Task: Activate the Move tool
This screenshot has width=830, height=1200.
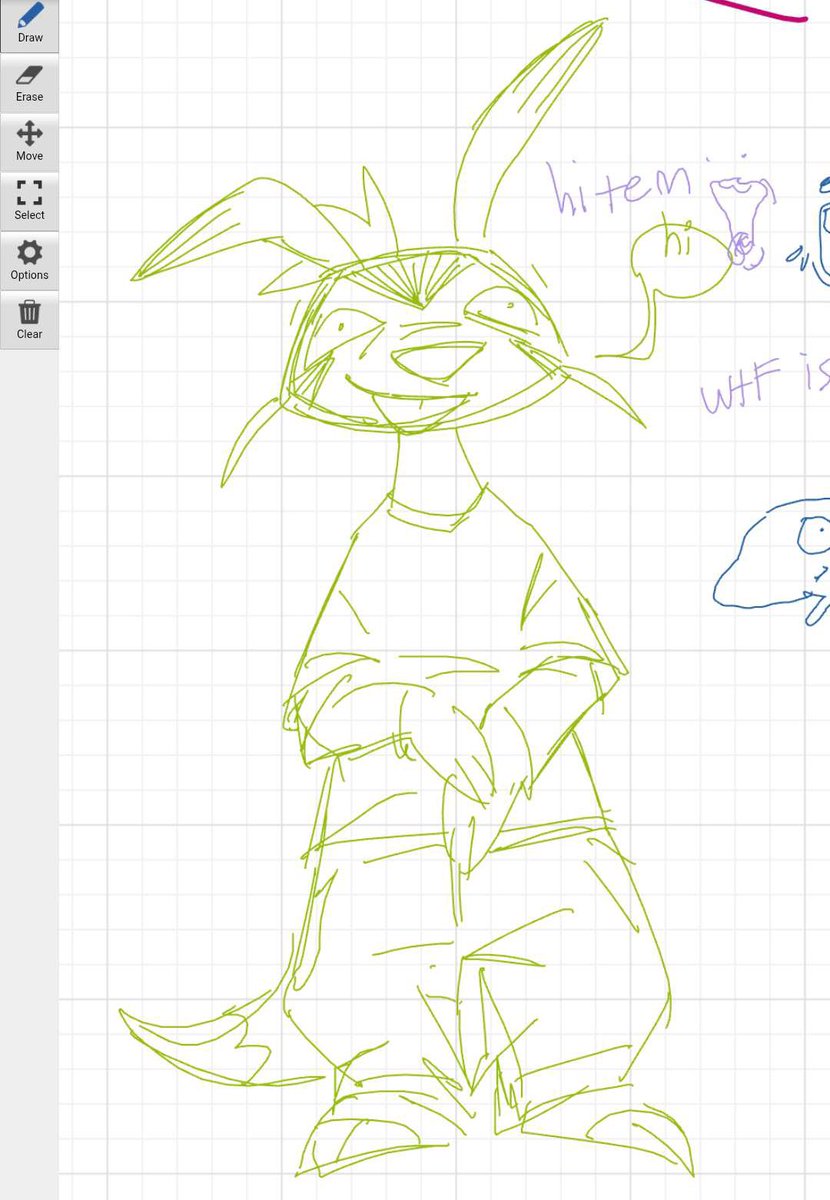Action: click(29, 142)
